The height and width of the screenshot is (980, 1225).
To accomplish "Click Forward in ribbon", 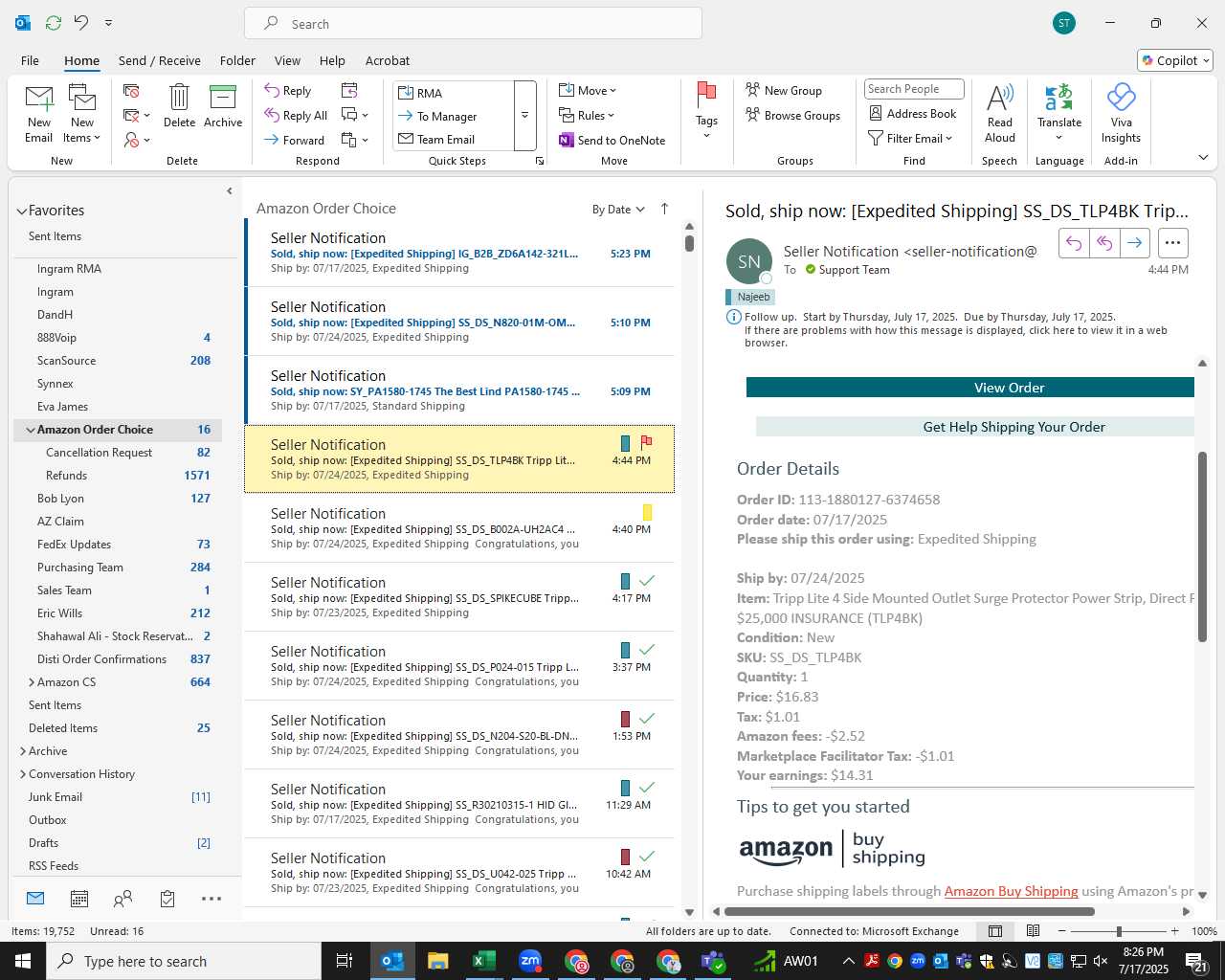I will coord(295,140).
